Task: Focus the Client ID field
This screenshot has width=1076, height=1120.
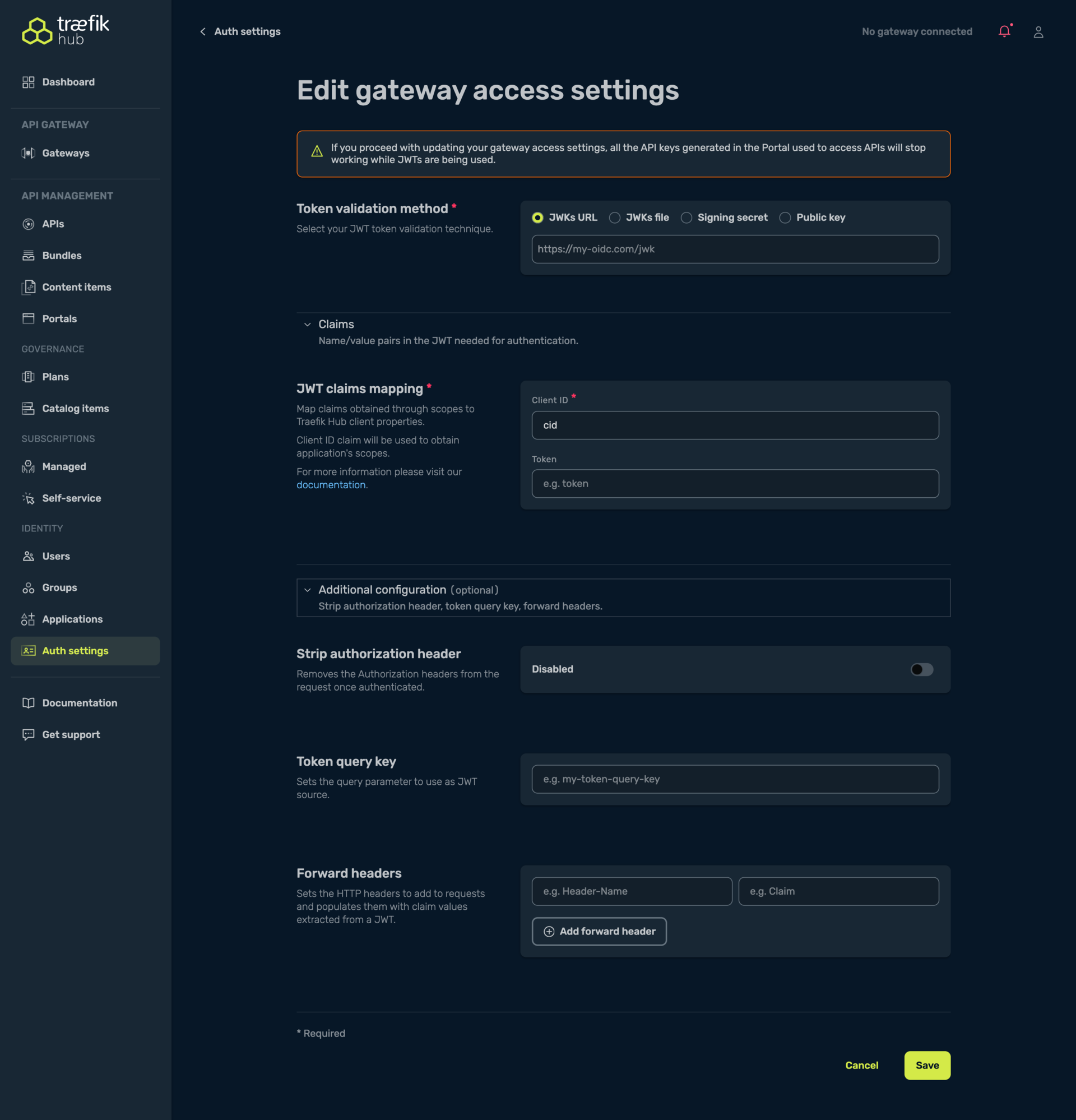Action: tap(735, 425)
